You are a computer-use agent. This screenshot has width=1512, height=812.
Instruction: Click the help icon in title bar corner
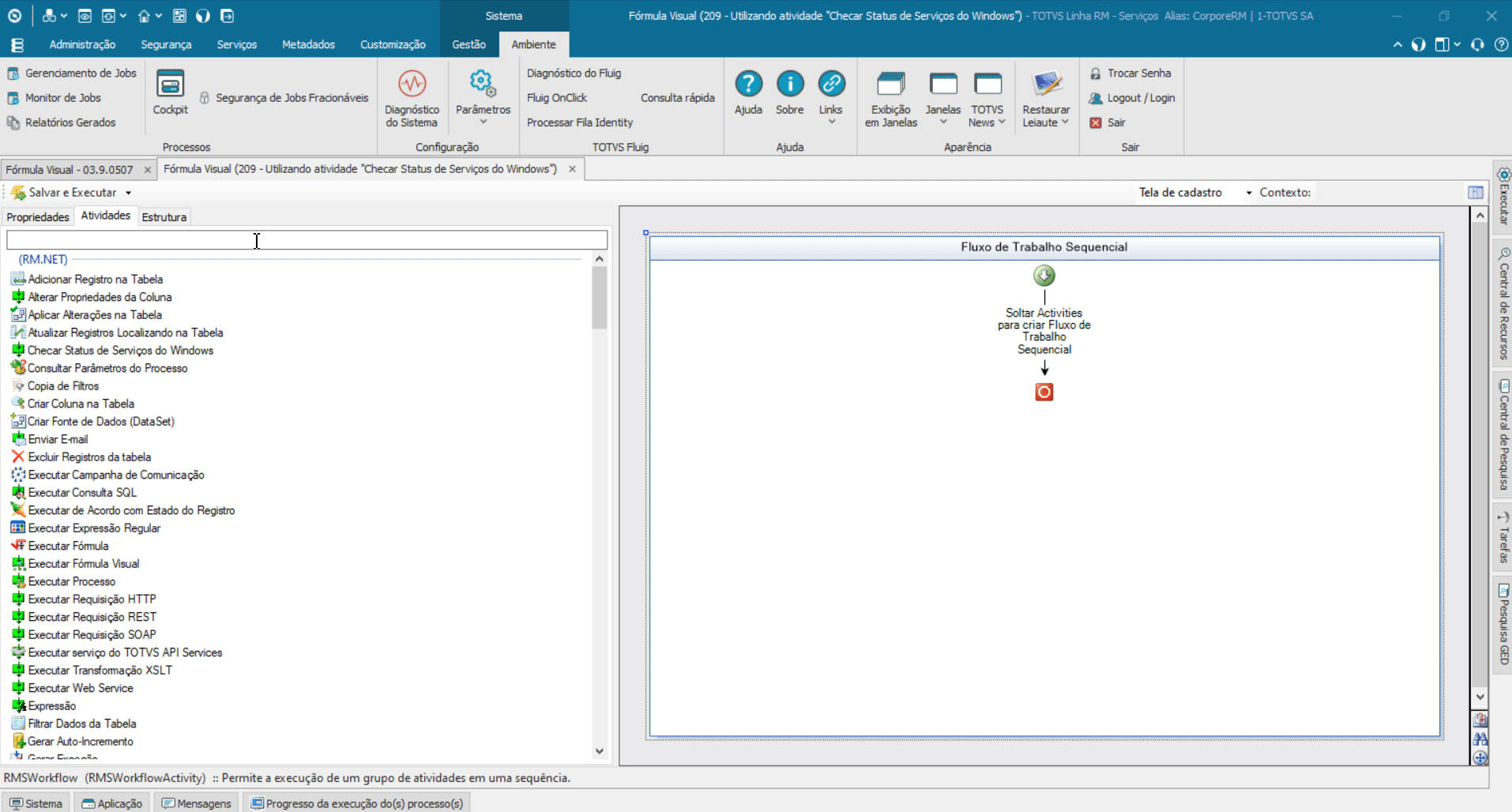(x=1501, y=44)
